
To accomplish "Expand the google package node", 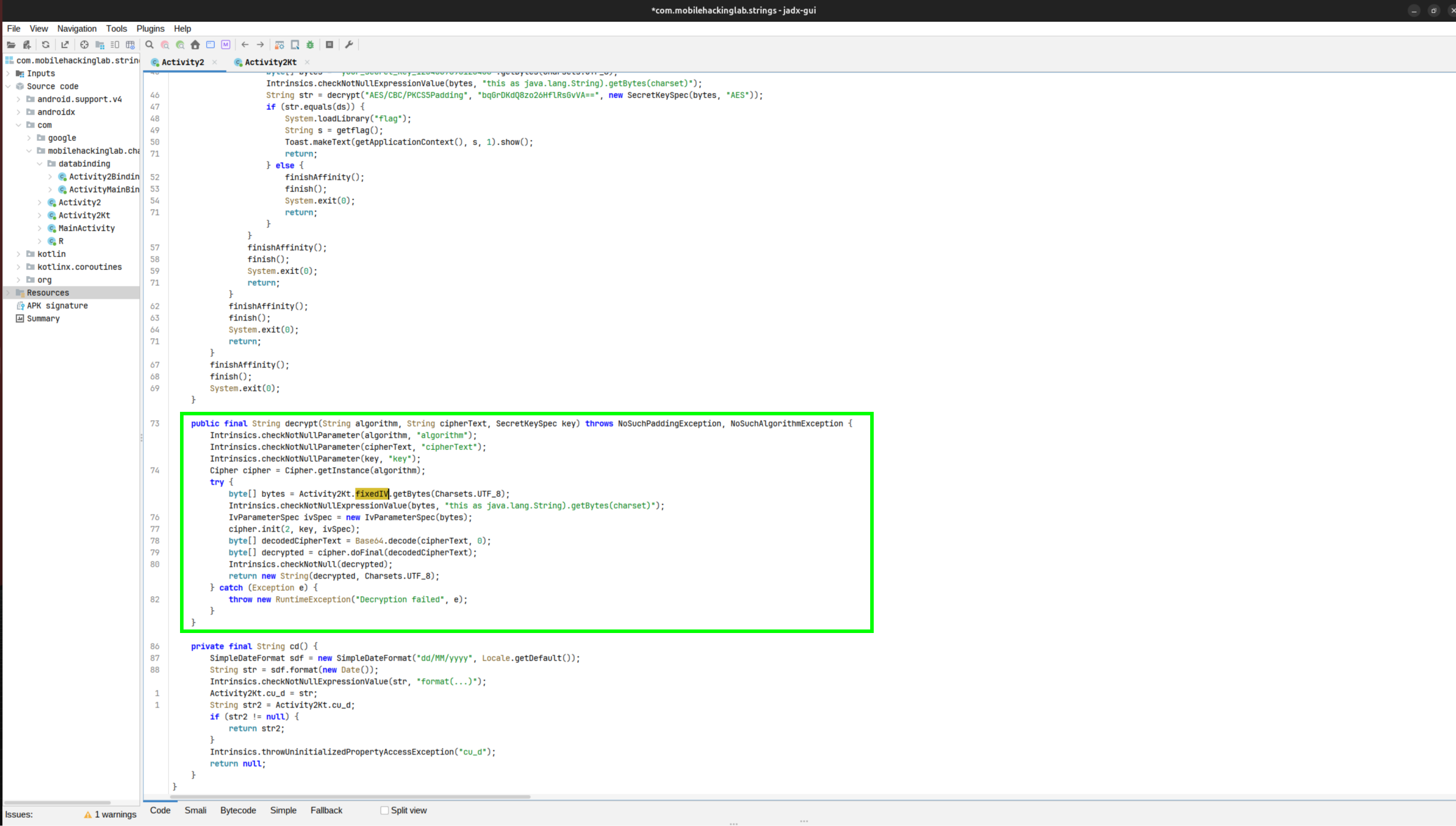I will tap(29, 138).
